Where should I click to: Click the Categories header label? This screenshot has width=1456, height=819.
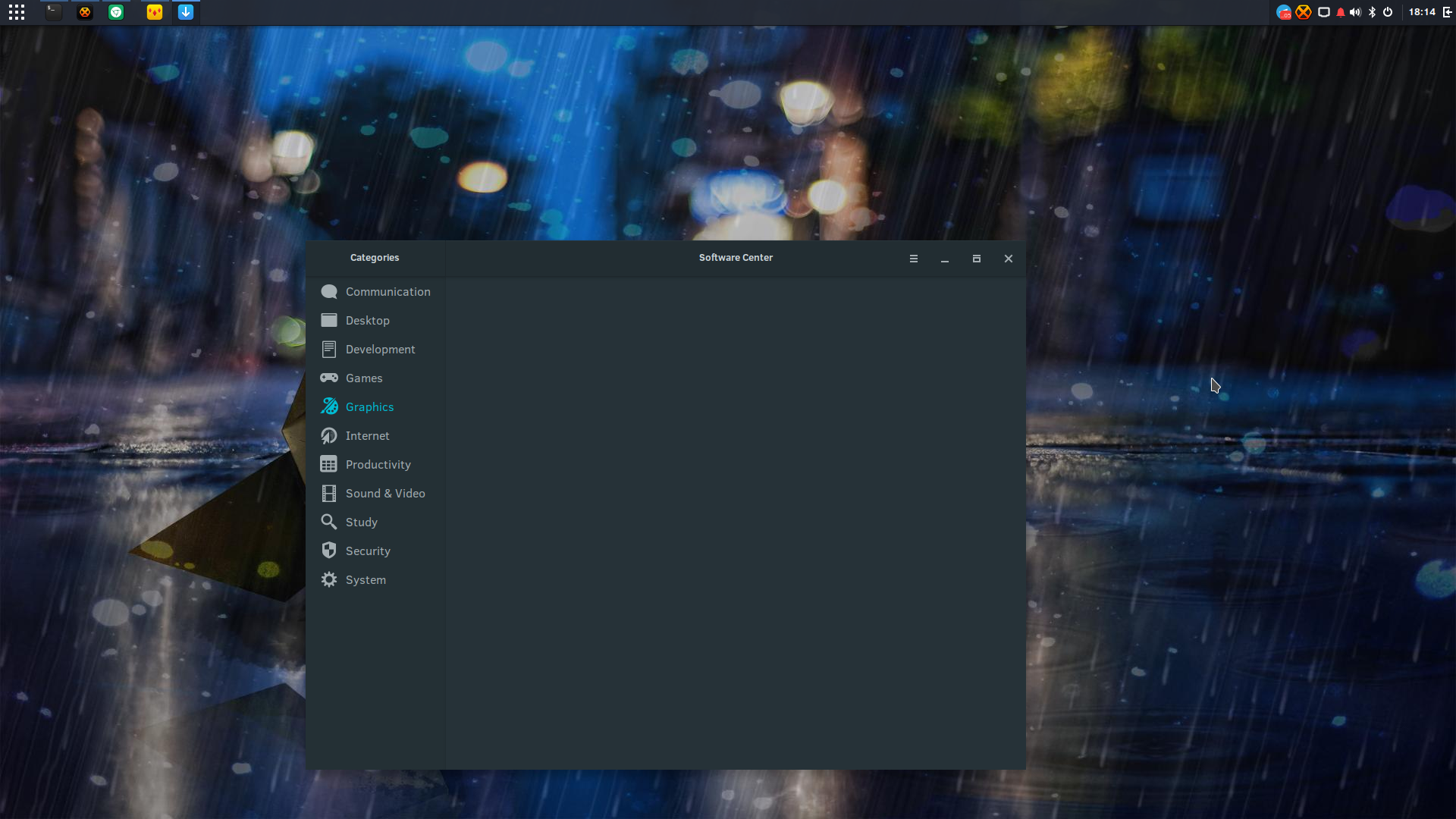point(375,258)
